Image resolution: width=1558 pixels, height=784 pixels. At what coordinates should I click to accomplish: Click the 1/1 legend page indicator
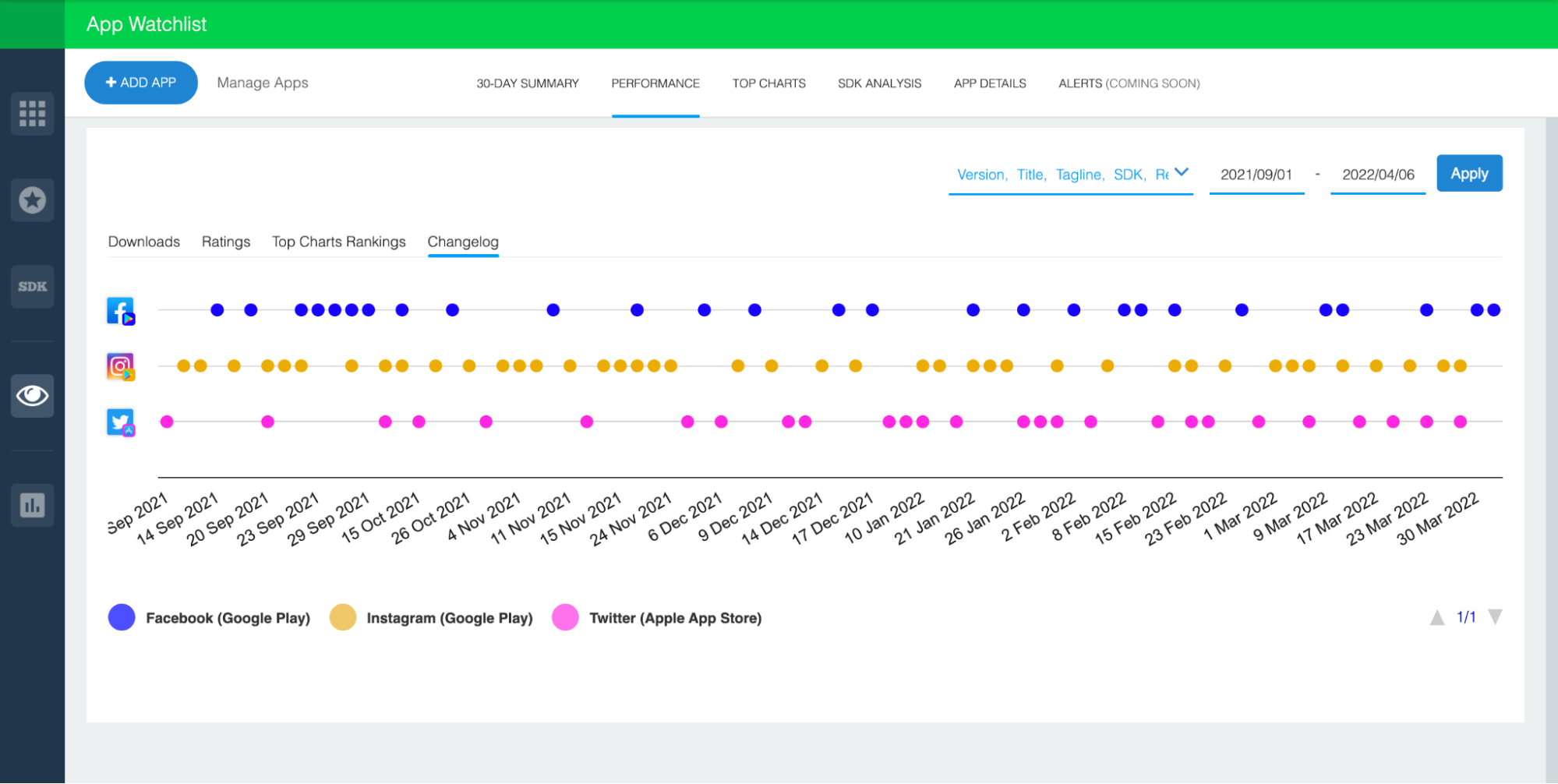click(1466, 617)
